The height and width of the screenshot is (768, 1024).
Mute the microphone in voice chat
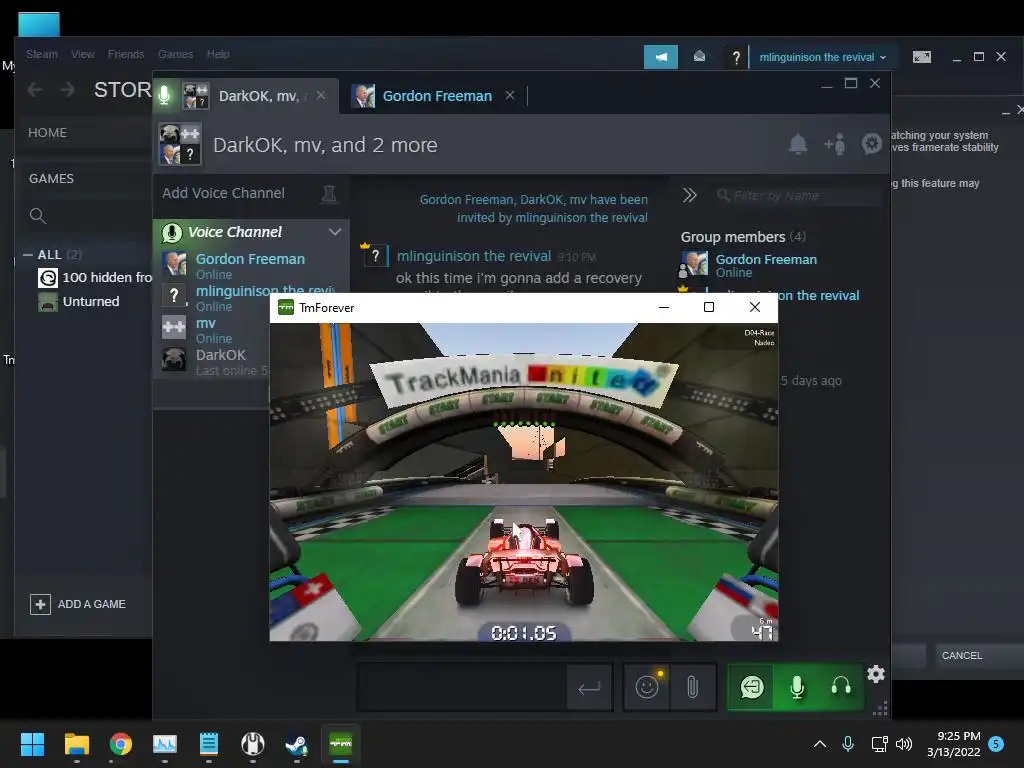click(x=797, y=687)
